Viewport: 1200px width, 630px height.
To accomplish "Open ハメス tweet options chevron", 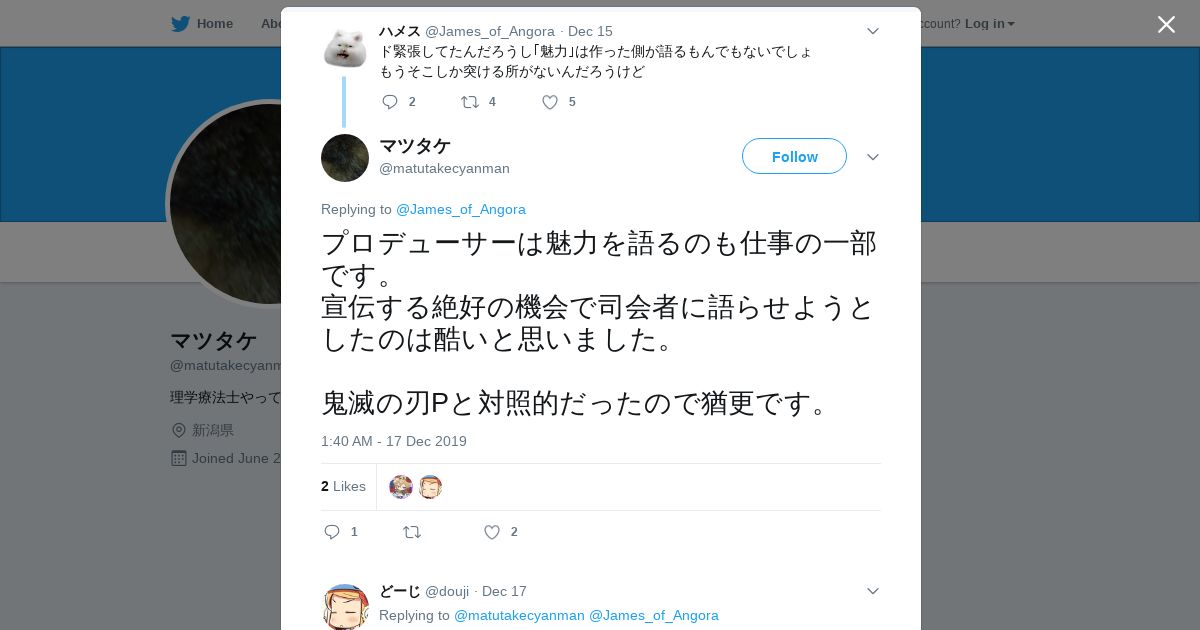I will pyautogui.click(x=873, y=31).
